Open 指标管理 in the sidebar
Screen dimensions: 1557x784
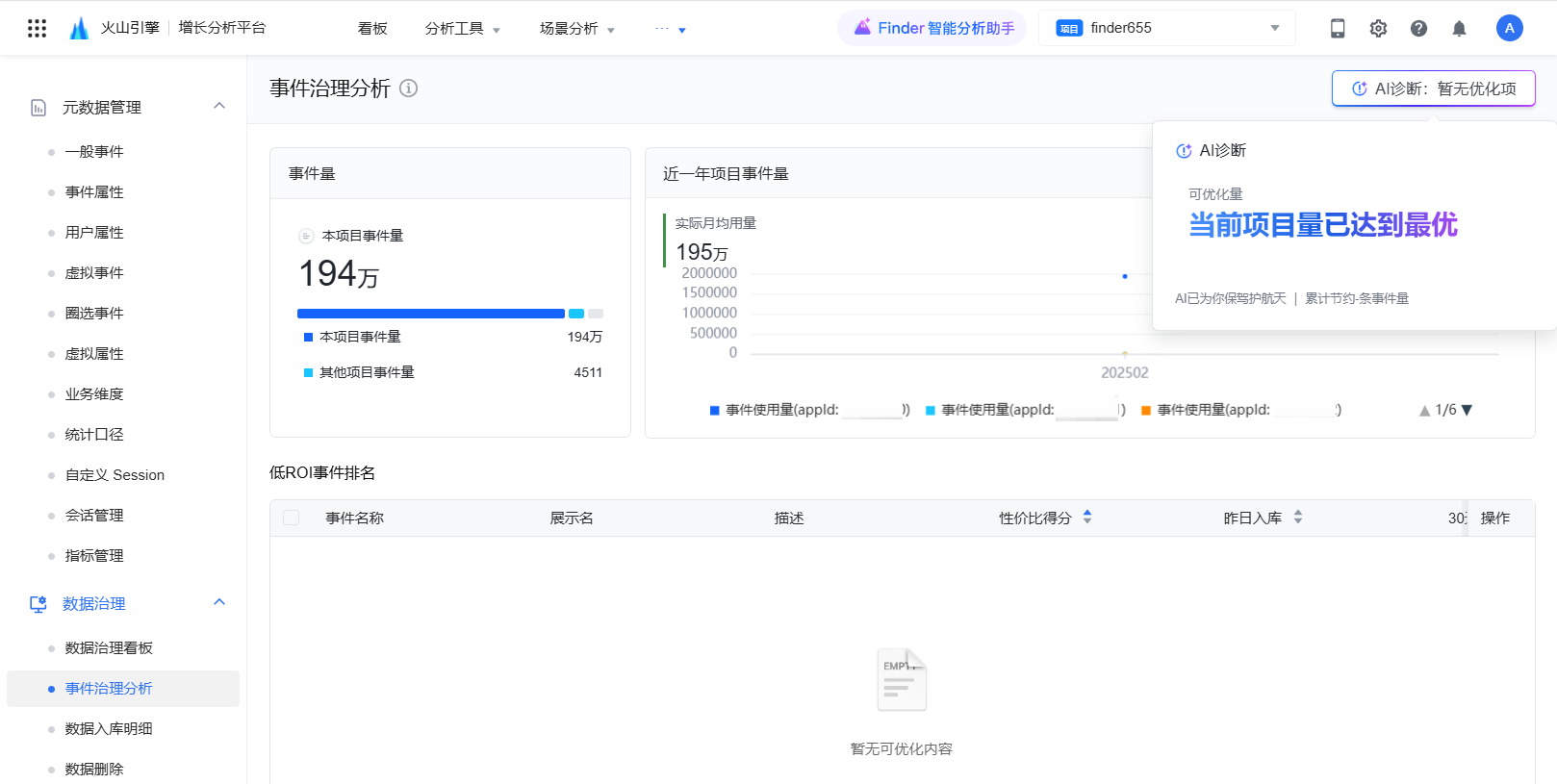(94, 556)
